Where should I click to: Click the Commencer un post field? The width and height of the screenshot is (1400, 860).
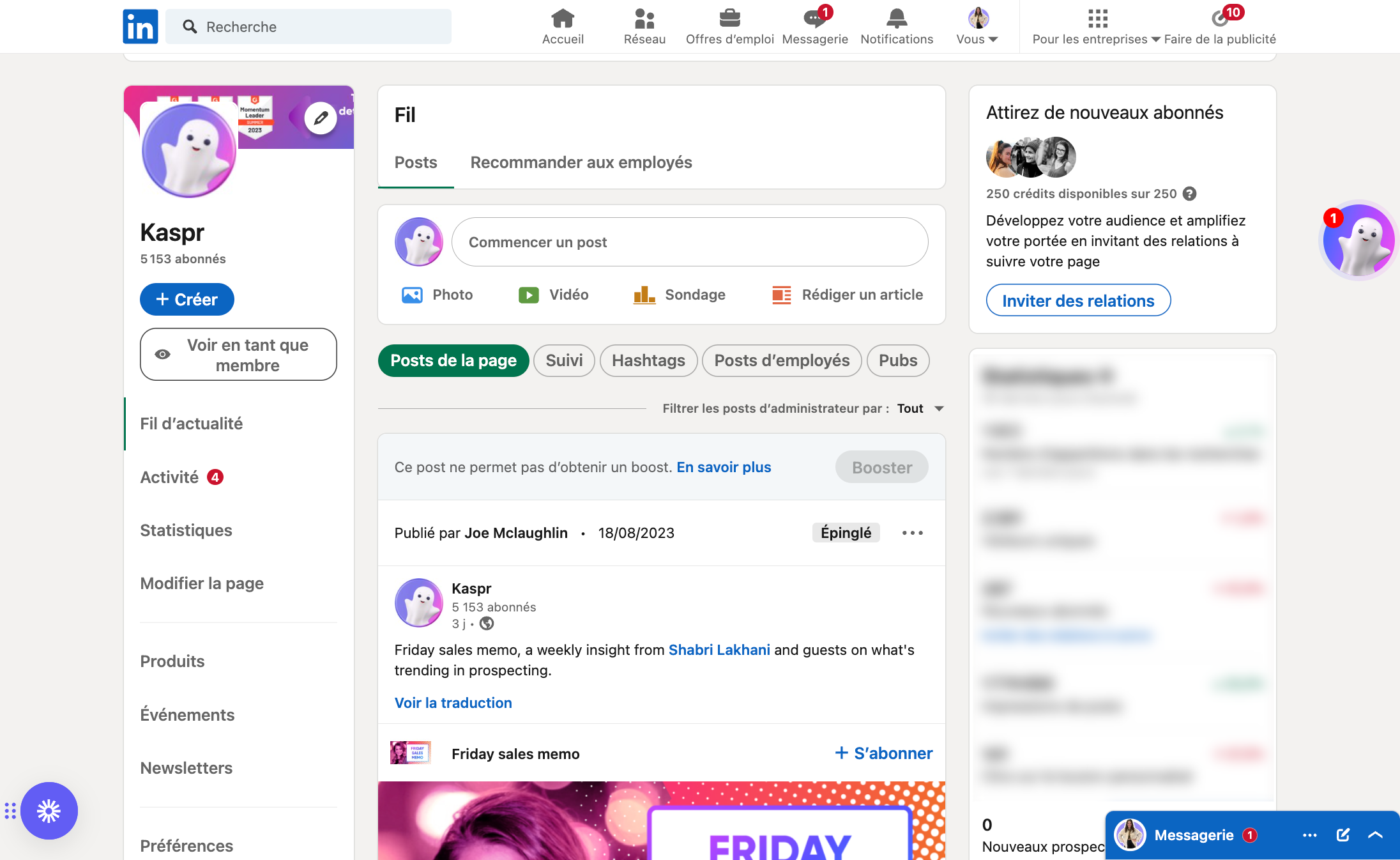(x=690, y=242)
